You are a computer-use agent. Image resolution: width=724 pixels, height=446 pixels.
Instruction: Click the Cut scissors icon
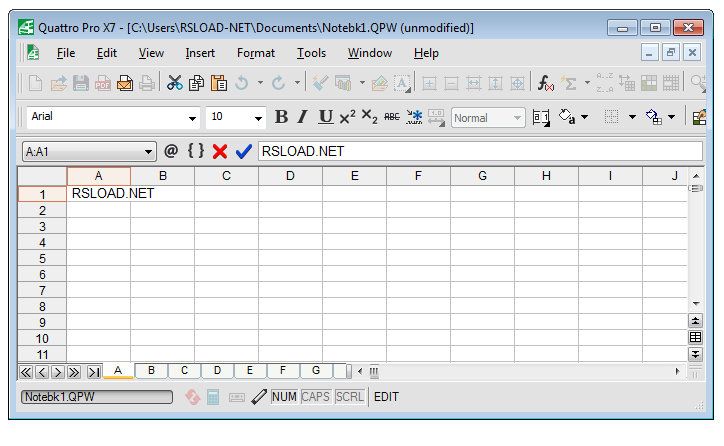point(175,84)
